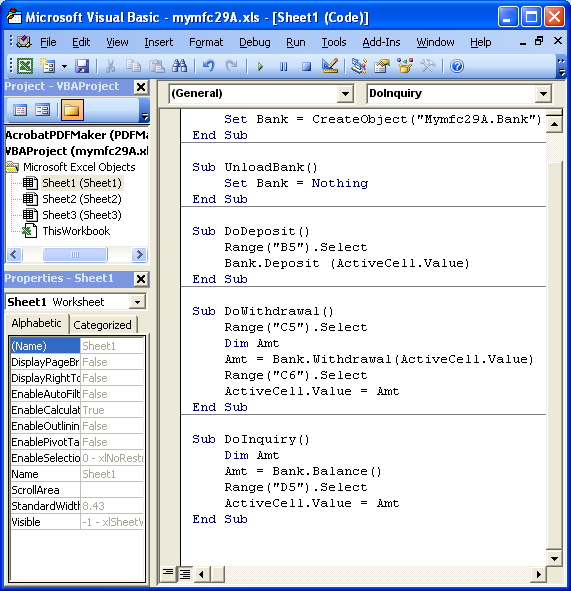This screenshot has width=571, height=591.
Task: Click the Copy toolbar icon
Action: point(133,66)
